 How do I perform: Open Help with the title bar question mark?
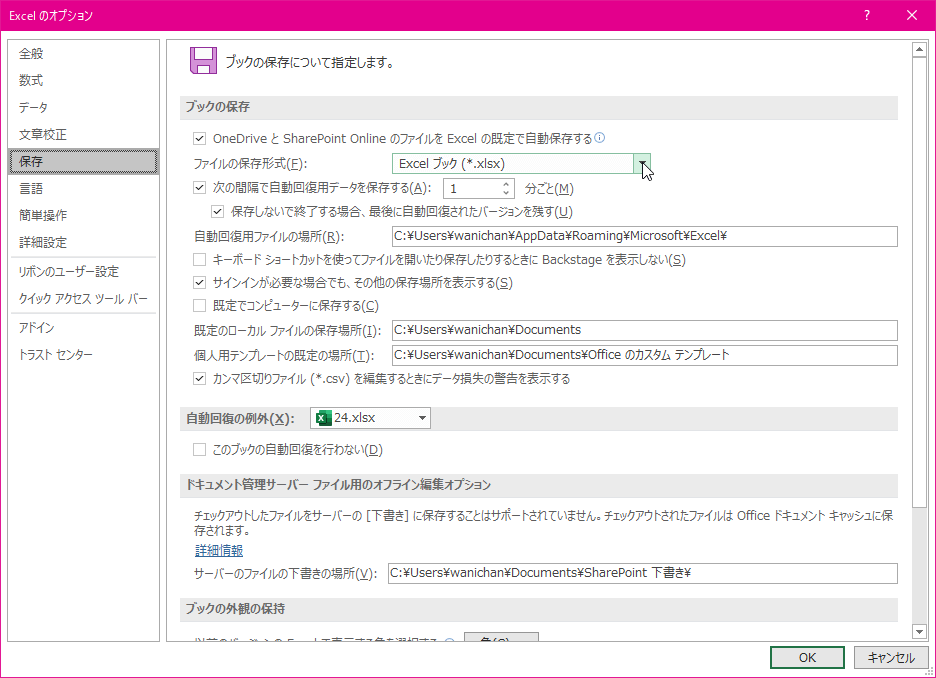pyautogui.click(x=866, y=15)
